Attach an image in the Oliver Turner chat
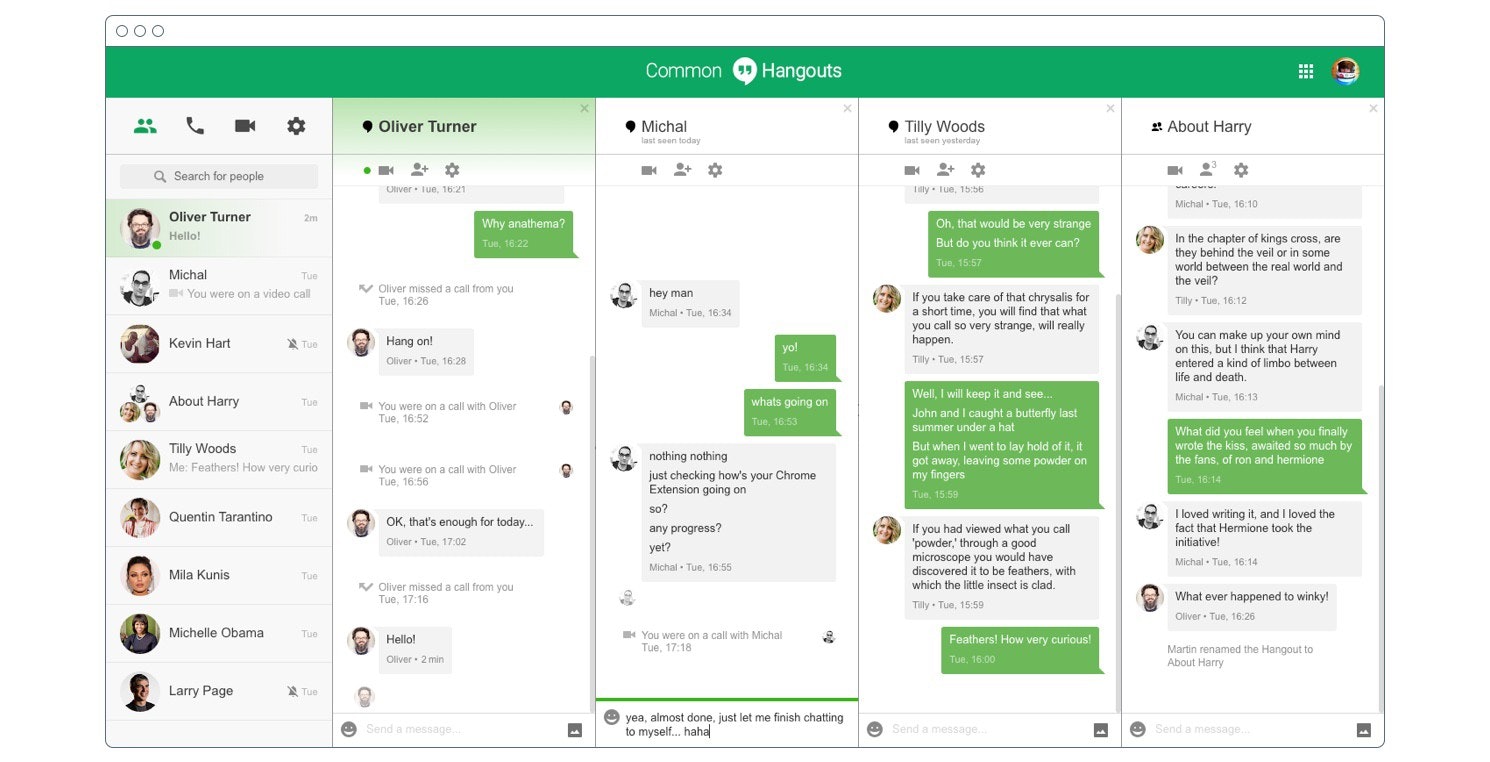The width and height of the screenshot is (1490, 762). [x=574, y=729]
